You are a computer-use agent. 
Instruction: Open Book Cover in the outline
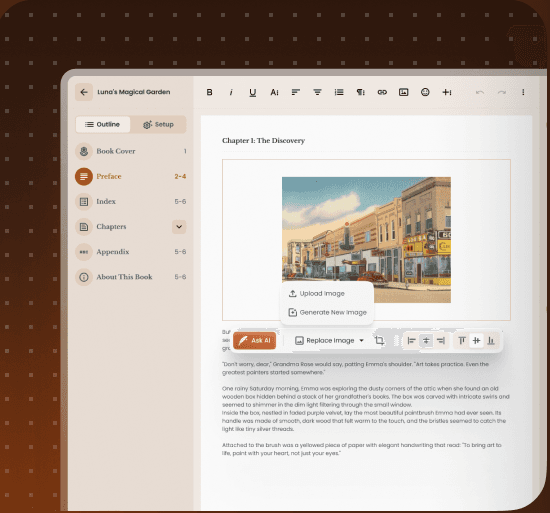coord(131,151)
